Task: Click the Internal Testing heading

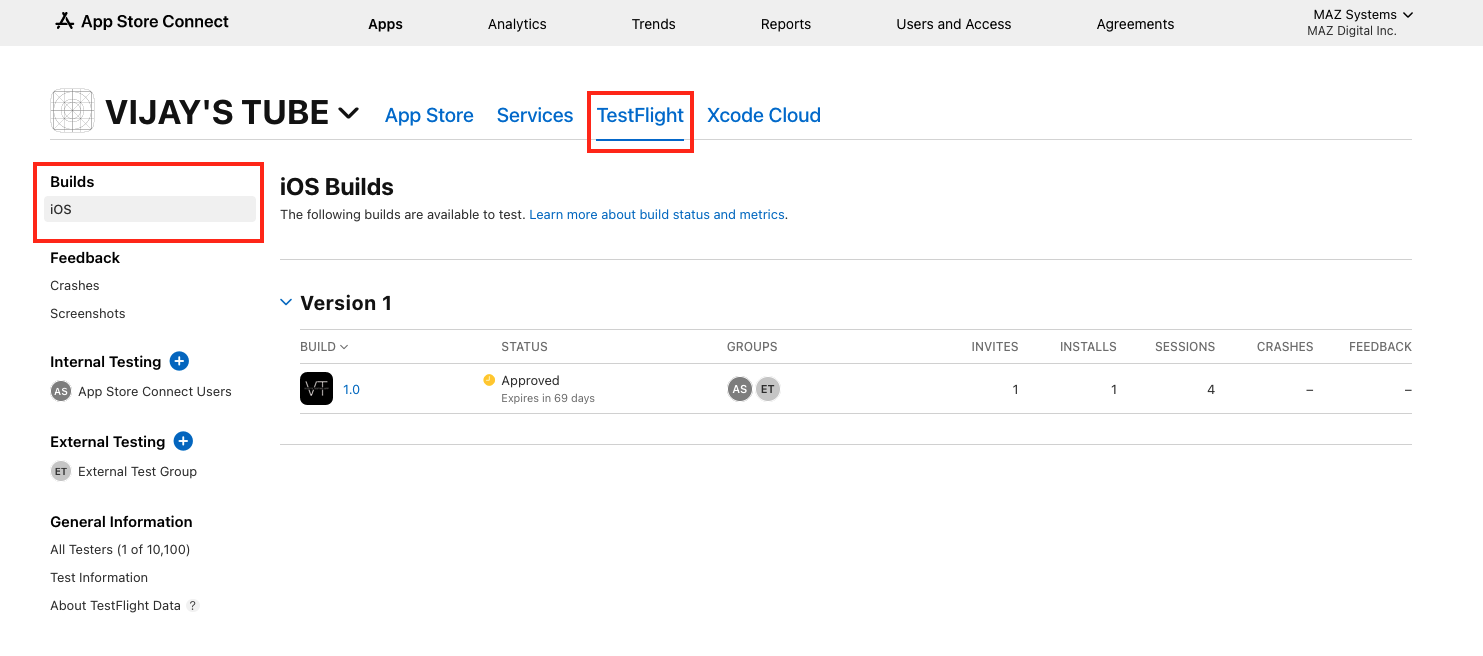Action: (105, 362)
